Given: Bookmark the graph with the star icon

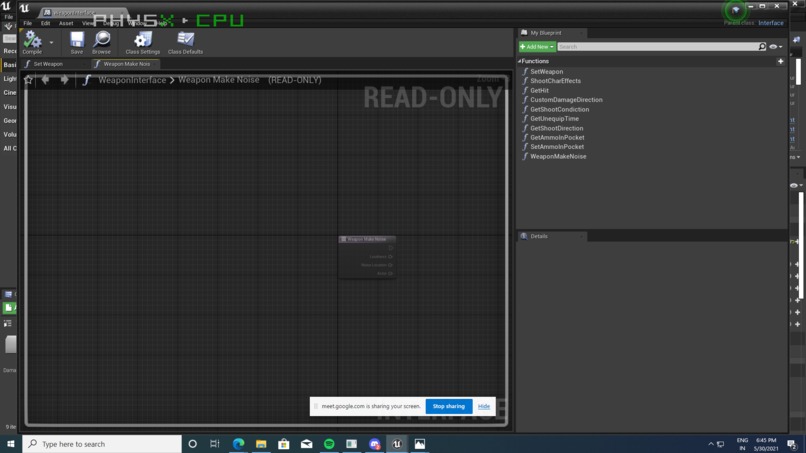Looking at the screenshot, I should coord(28,80).
